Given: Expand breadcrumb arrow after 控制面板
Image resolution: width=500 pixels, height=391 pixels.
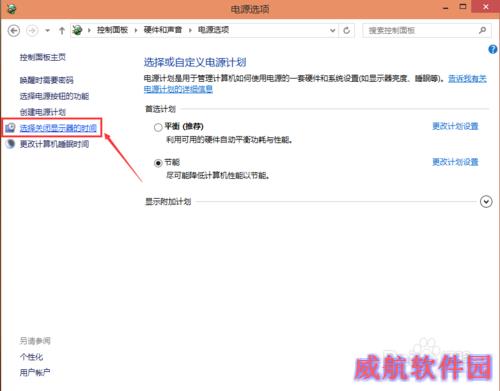Looking at the screenshot, I should tap(136, 30).
